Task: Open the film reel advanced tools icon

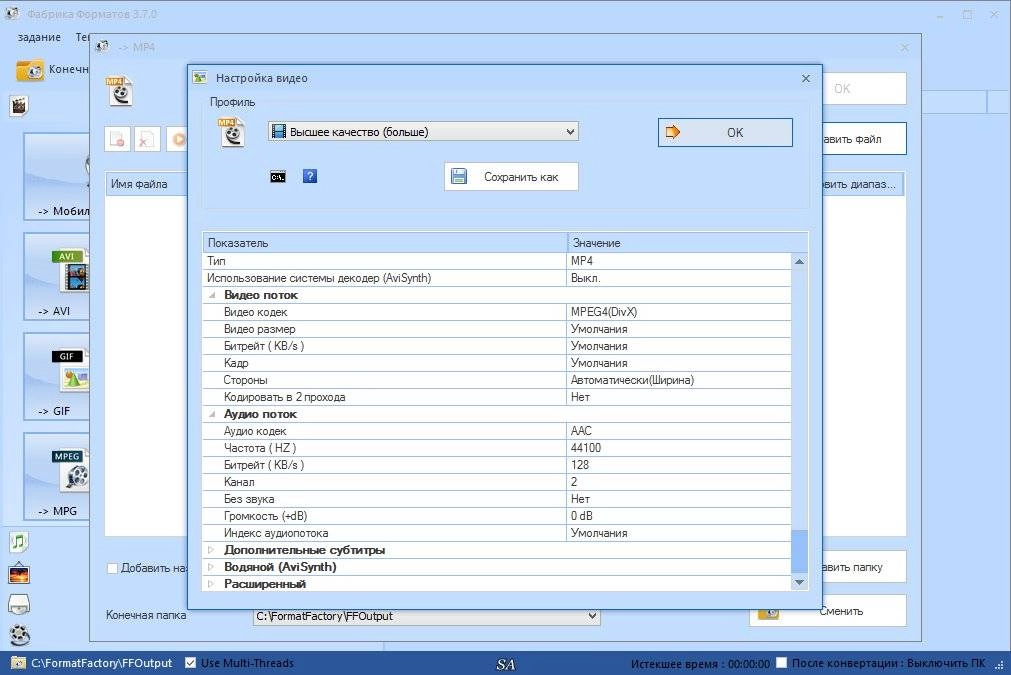Action: pyautogui.click(x=19, y=635)
